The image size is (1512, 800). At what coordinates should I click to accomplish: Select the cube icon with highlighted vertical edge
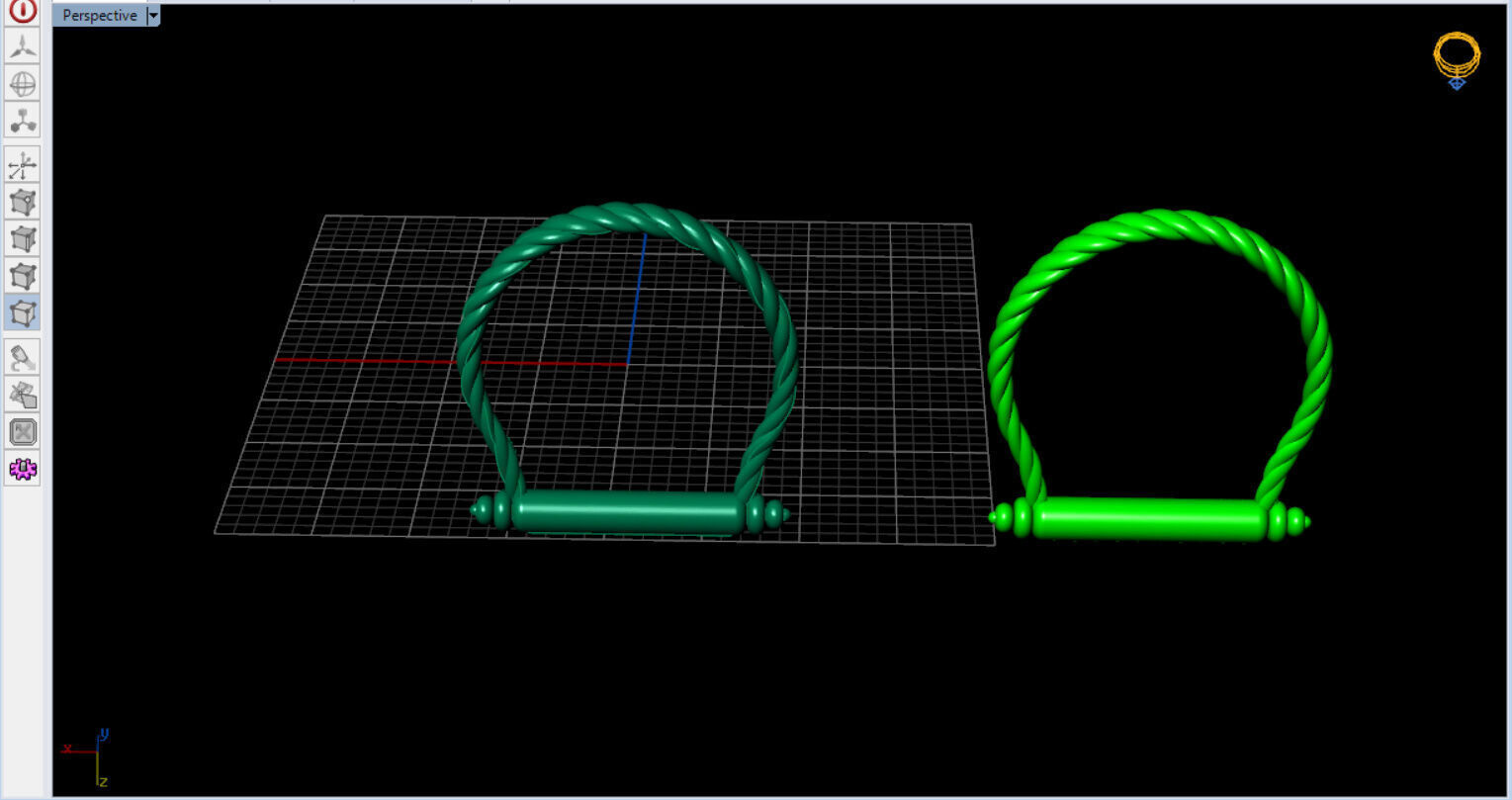click(22, 239)
